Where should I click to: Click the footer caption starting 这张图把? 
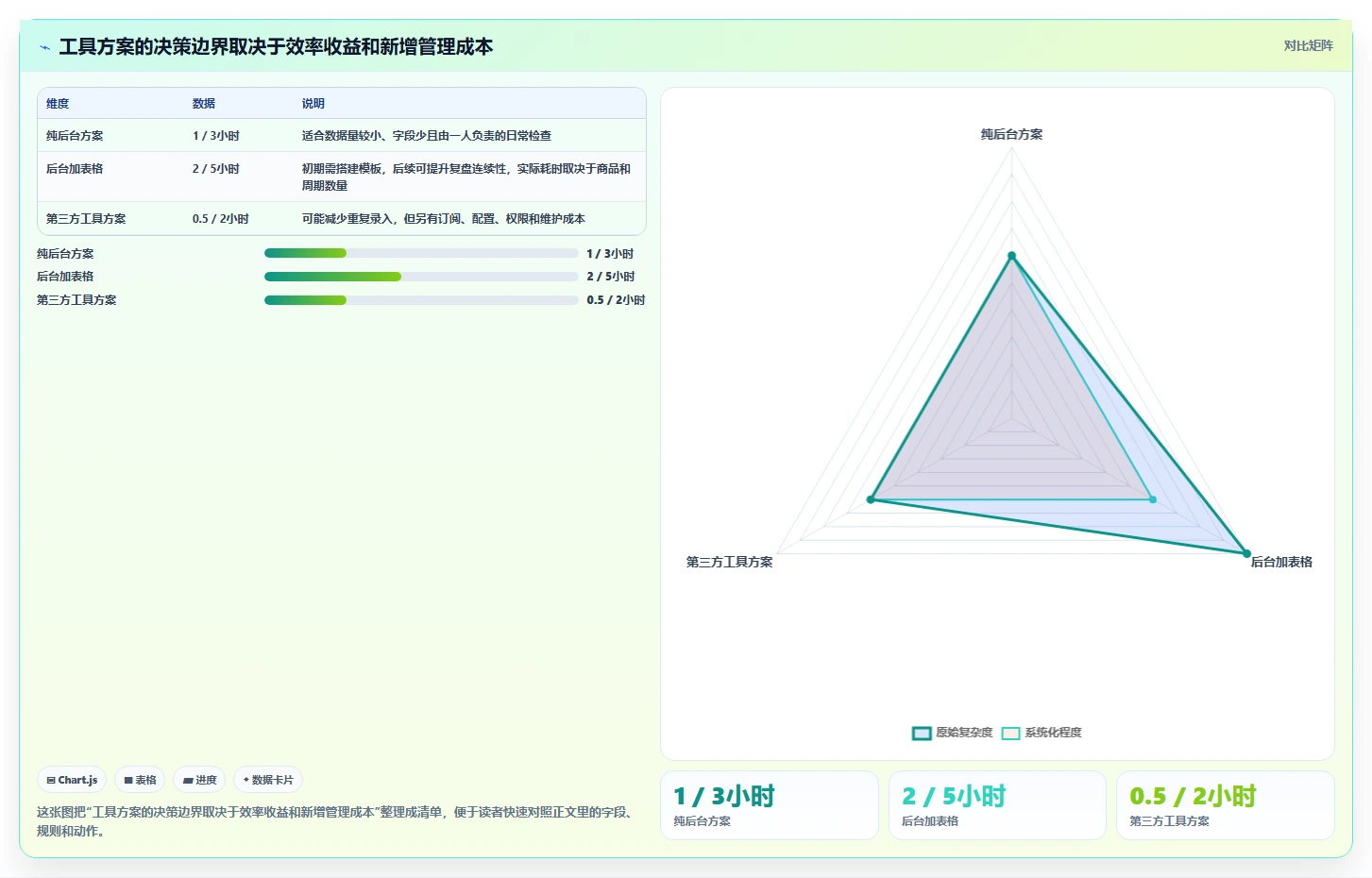coord(335,821)
